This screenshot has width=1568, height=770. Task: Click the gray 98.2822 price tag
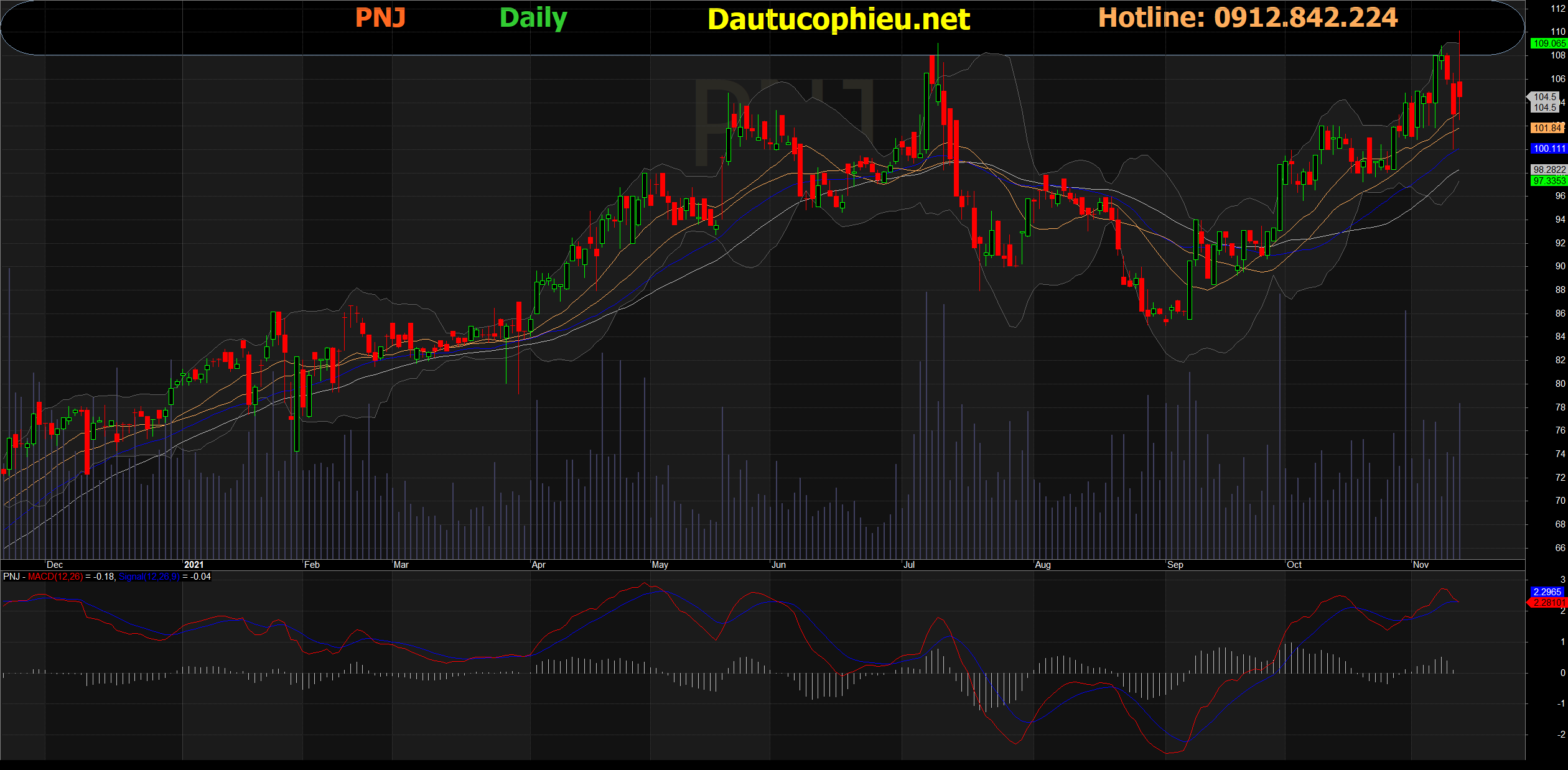1548,170
